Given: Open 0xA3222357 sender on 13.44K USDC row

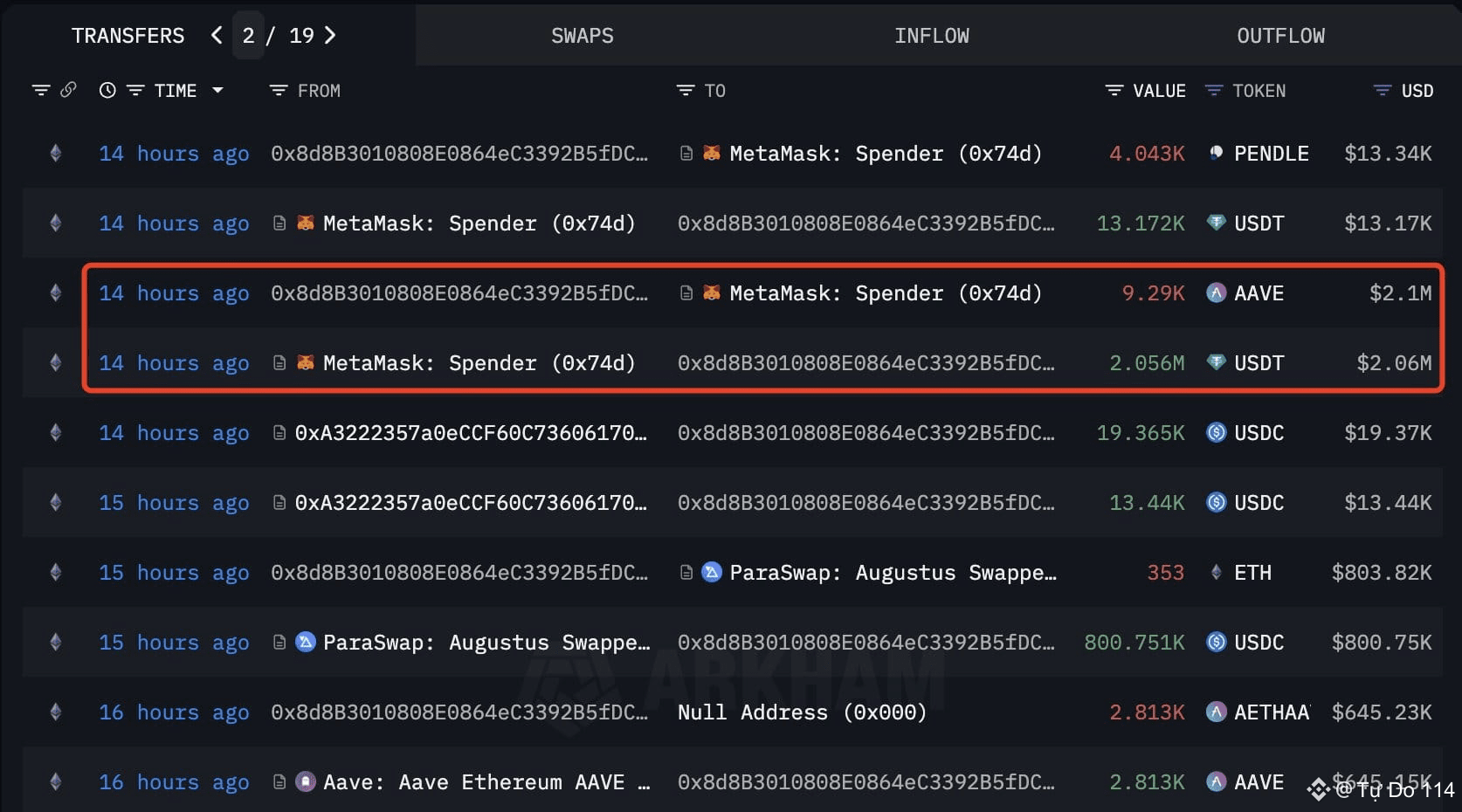Looking at the screenshot, I should point(471,503).
